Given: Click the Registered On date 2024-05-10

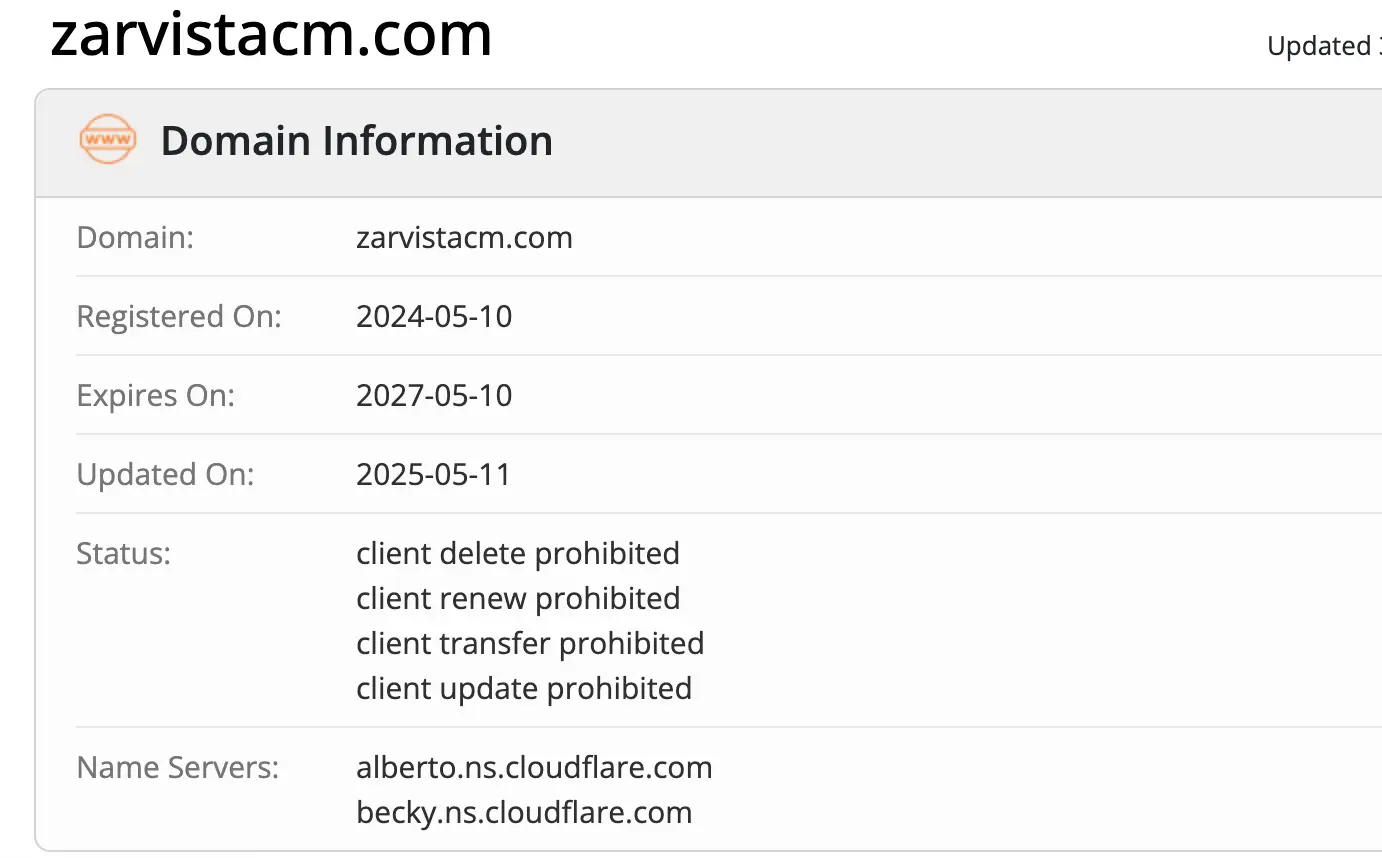Looking at the screenshot, I should click(x=434, y=317).
